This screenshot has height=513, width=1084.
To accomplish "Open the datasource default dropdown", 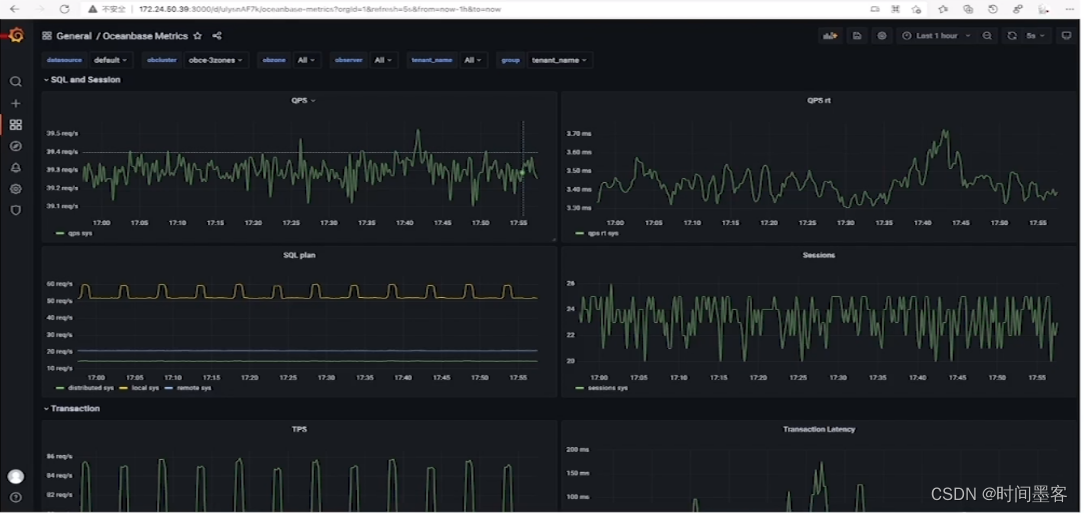I will (x=111, y=60).
